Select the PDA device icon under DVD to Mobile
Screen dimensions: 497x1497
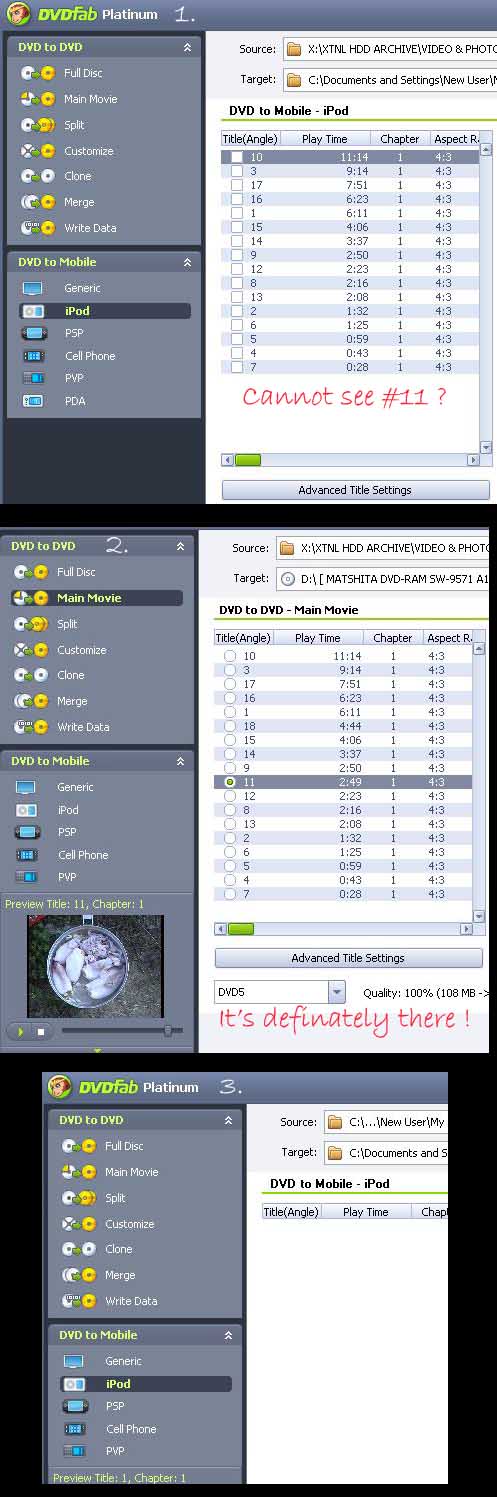click(33, 401)
